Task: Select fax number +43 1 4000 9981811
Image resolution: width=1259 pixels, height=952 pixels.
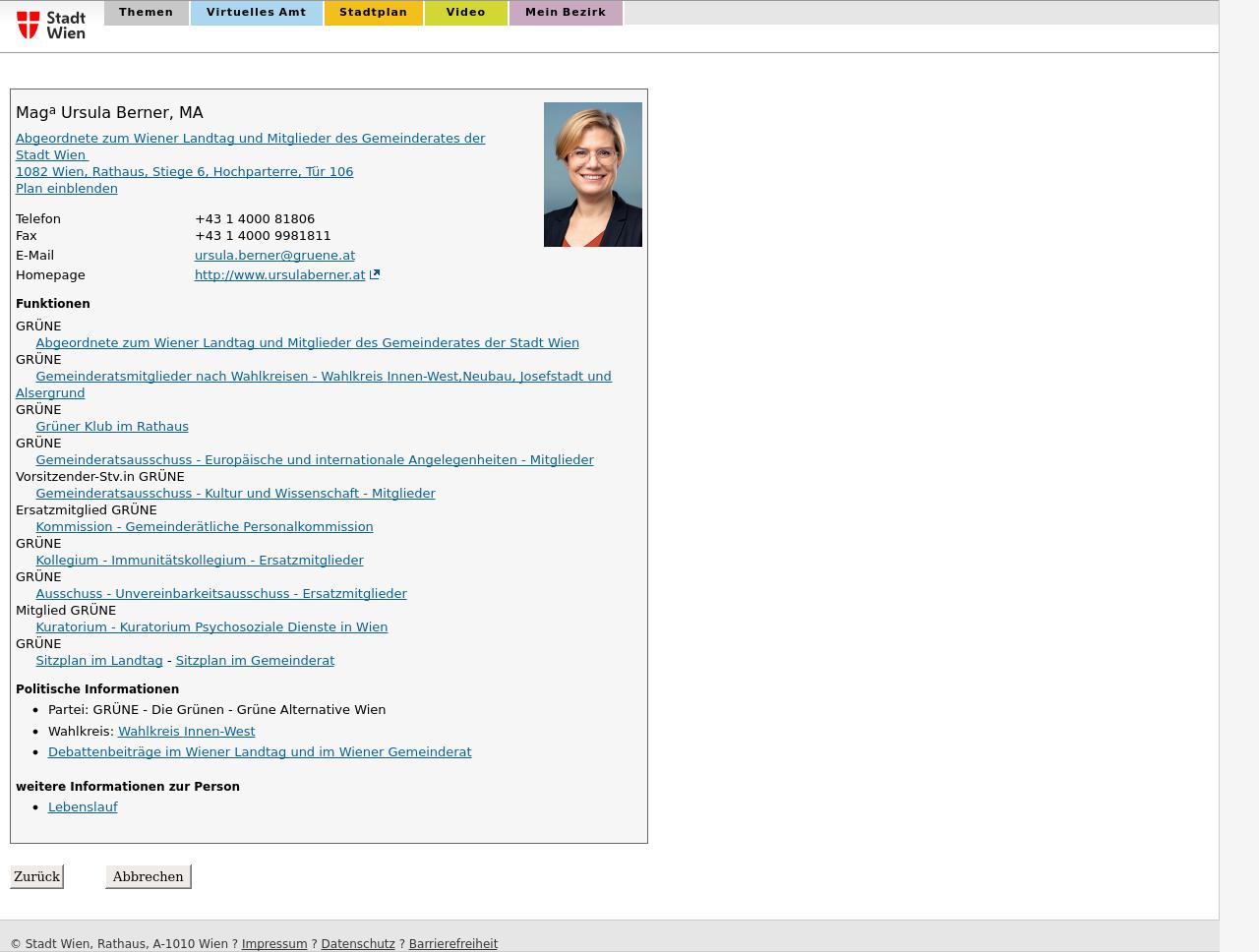Action: click(x=263, y=236)
